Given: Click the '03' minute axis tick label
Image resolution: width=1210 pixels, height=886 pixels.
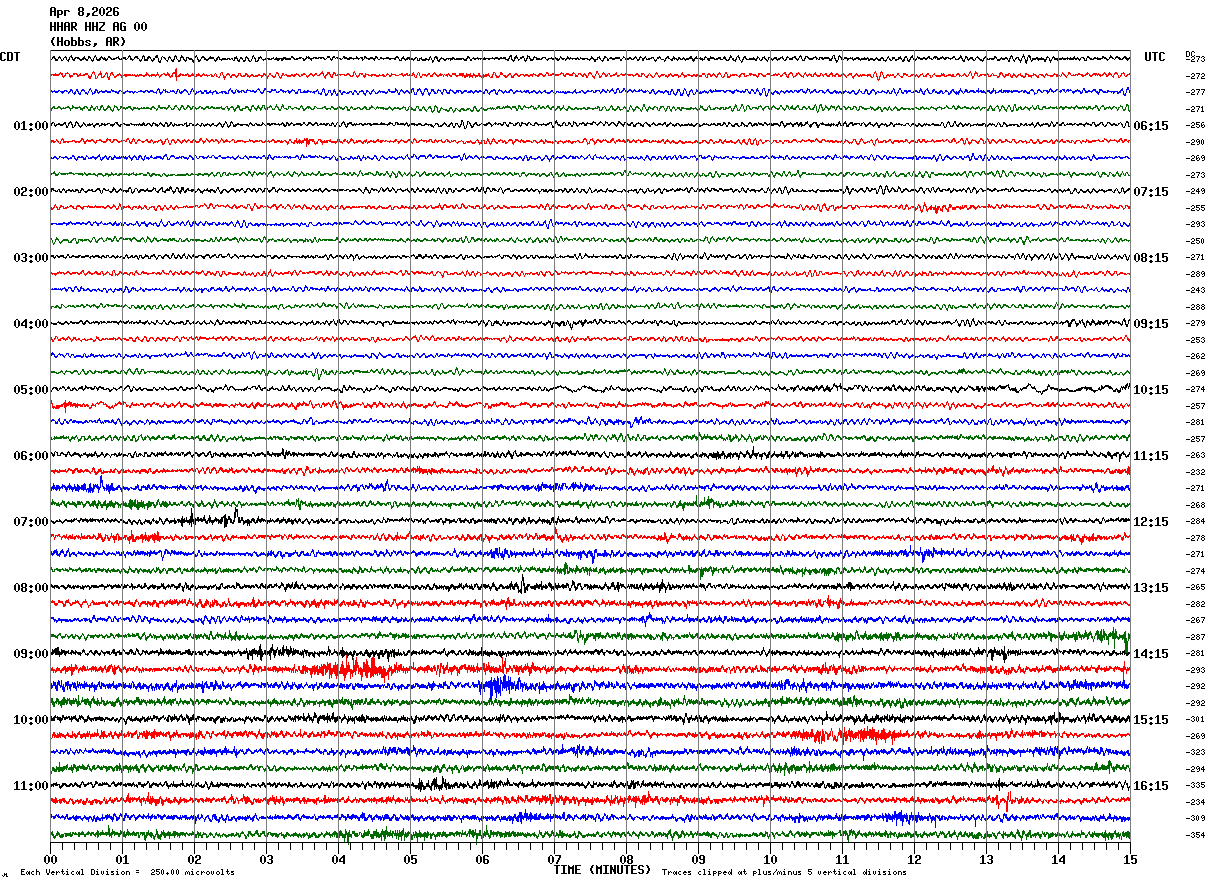Looking at the screenshot, I should point(266,859).
